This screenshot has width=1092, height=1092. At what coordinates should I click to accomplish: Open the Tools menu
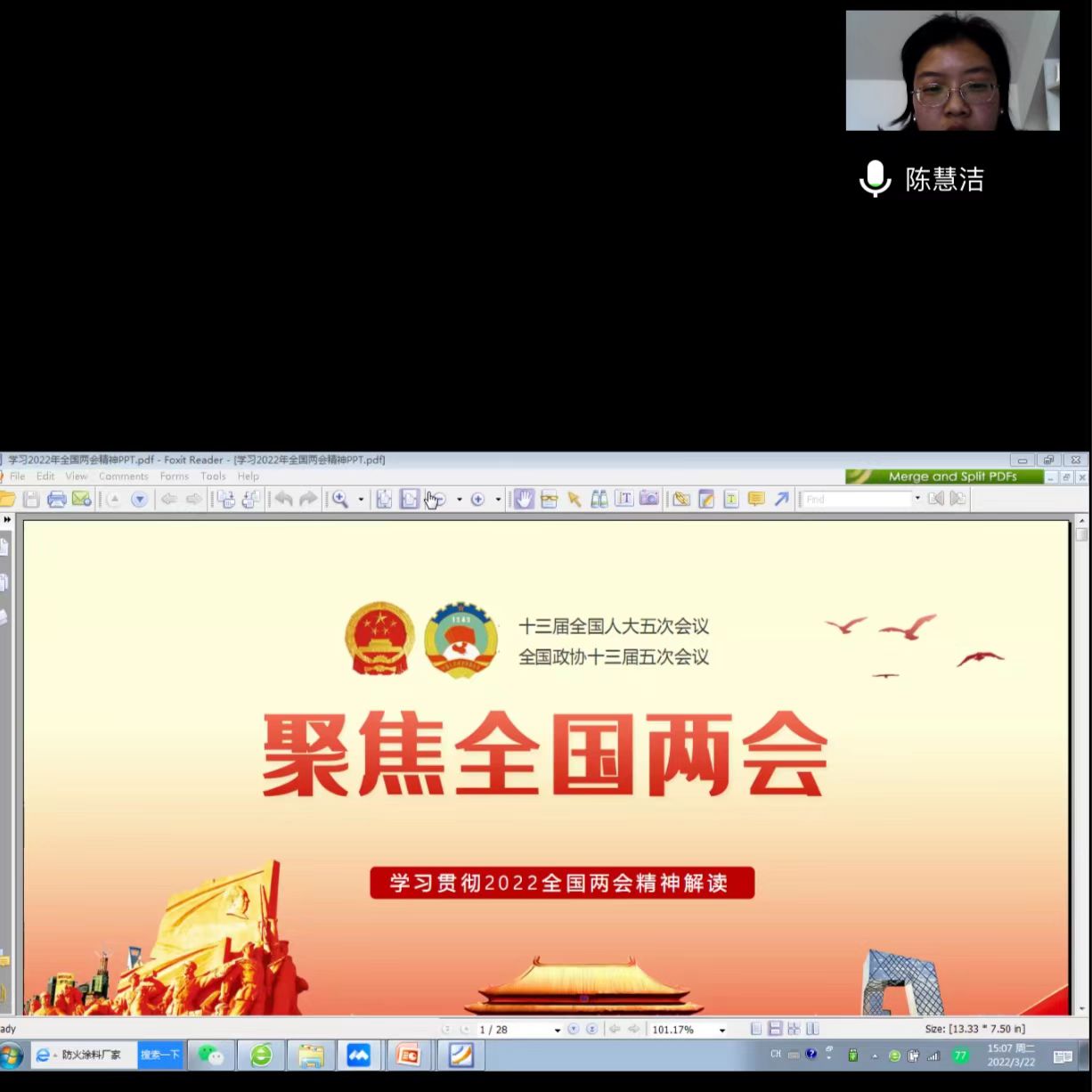coord(213,477)
